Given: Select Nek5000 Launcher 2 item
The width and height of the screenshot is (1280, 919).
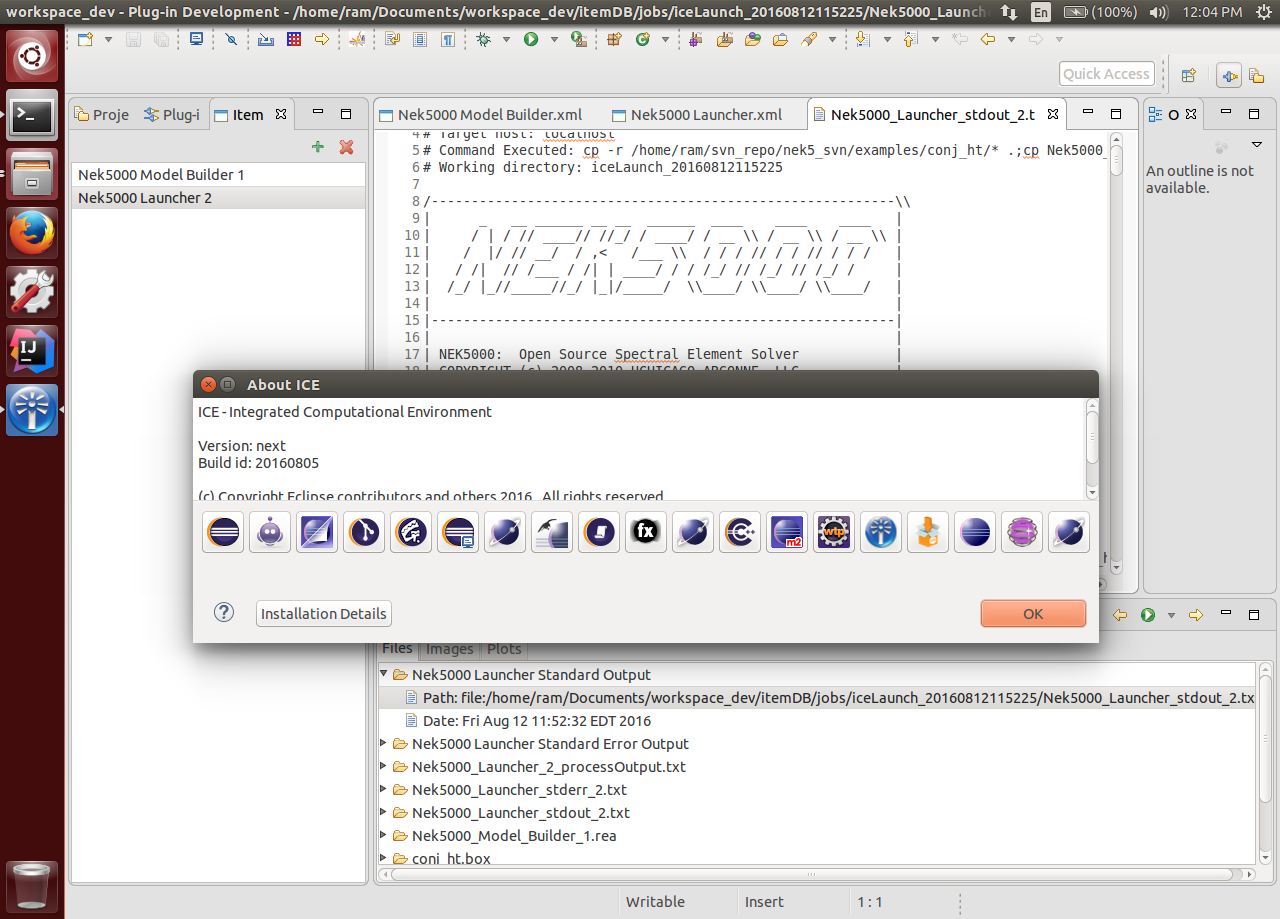Looking at the screenshot, I should 218,198.
